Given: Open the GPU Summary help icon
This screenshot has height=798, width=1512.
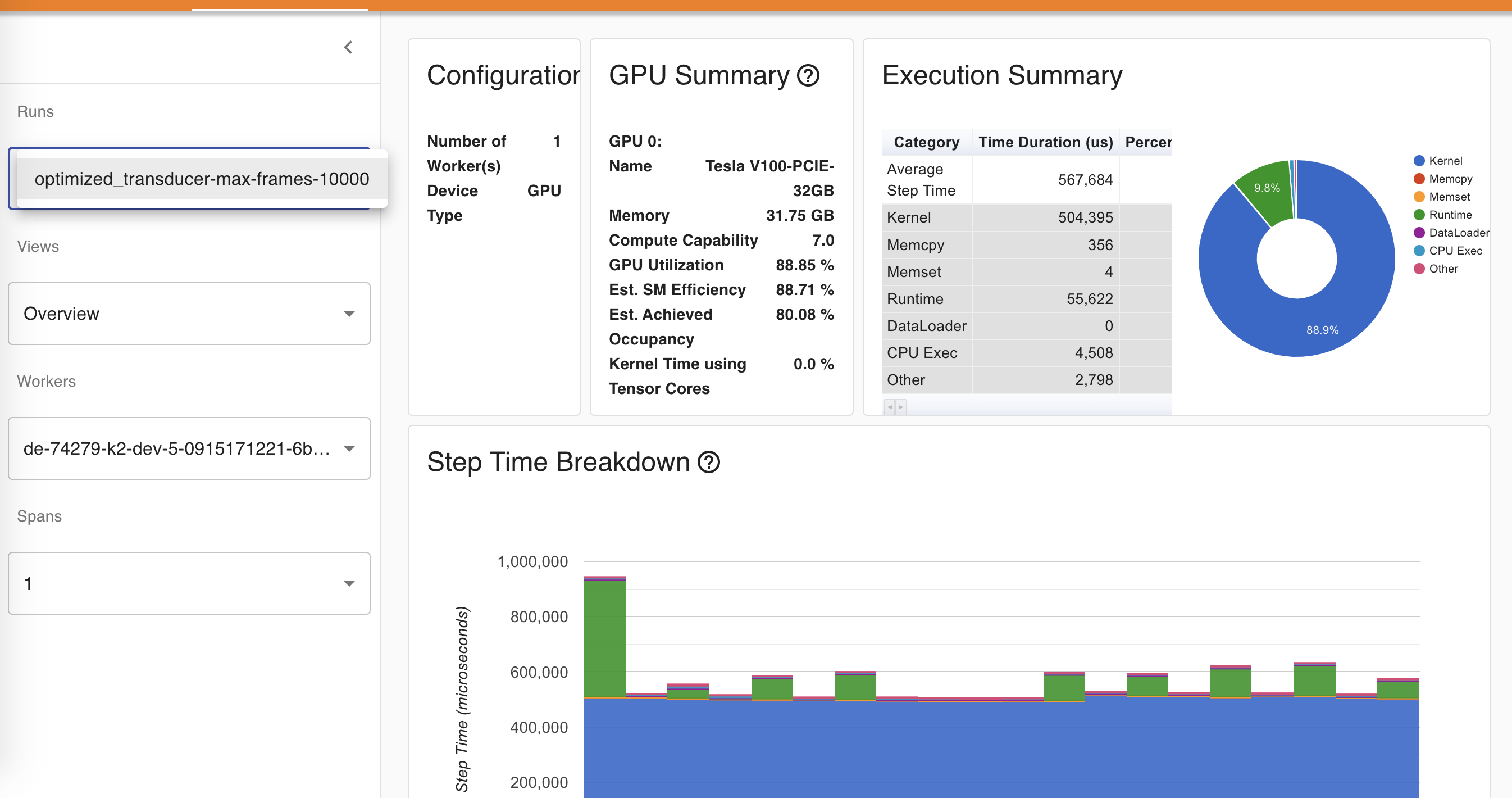Looking at the screenshot, I should (808, 76).
